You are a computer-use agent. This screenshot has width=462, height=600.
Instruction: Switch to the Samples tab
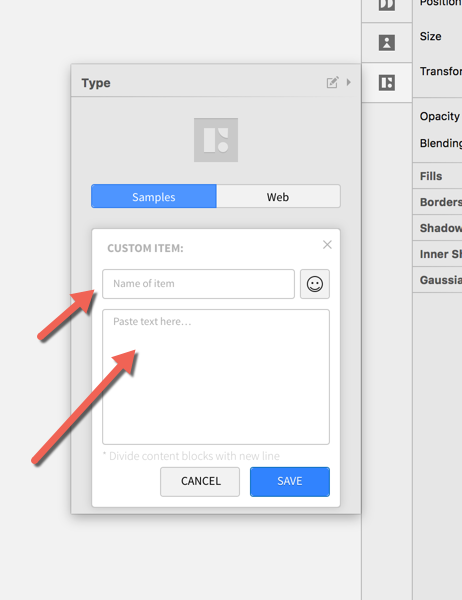(x=154, y=196)
